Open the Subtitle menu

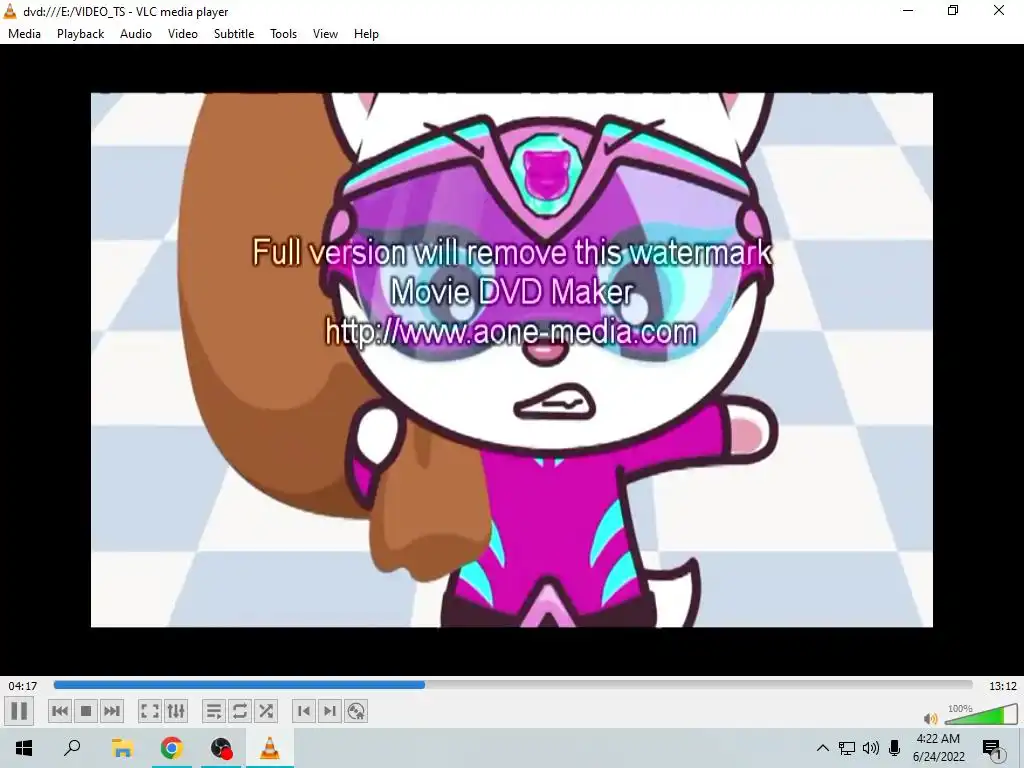234,34
